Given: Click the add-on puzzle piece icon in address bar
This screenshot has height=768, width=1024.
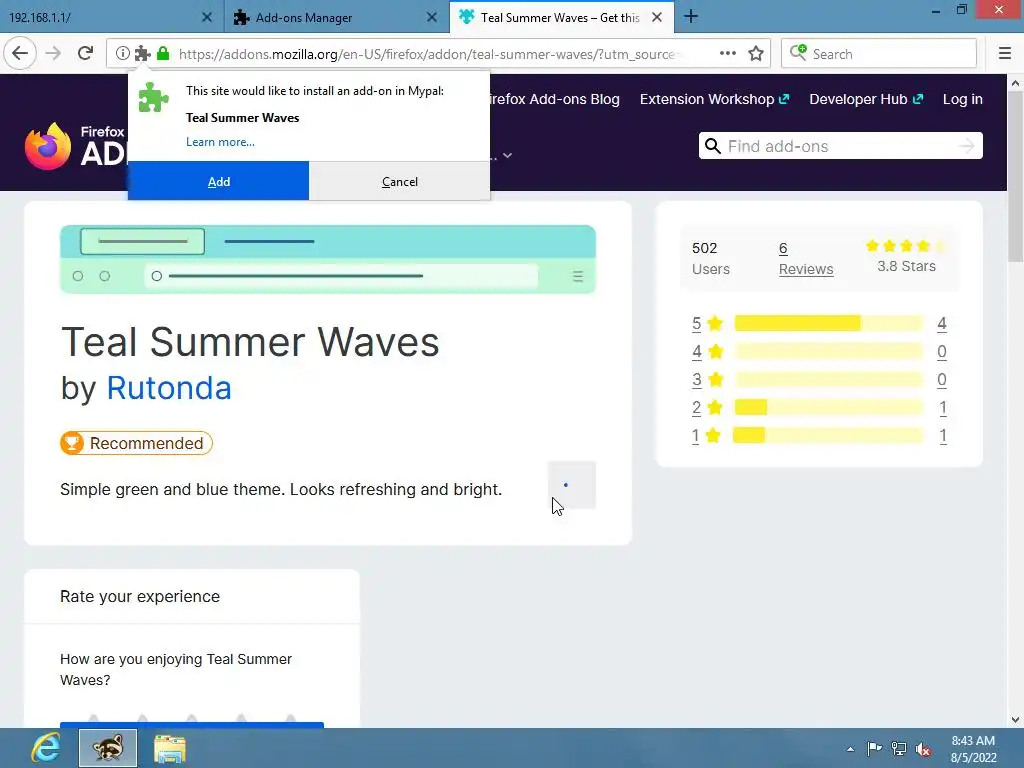Looking at the screenshot, I should click(x=142, y=54).
